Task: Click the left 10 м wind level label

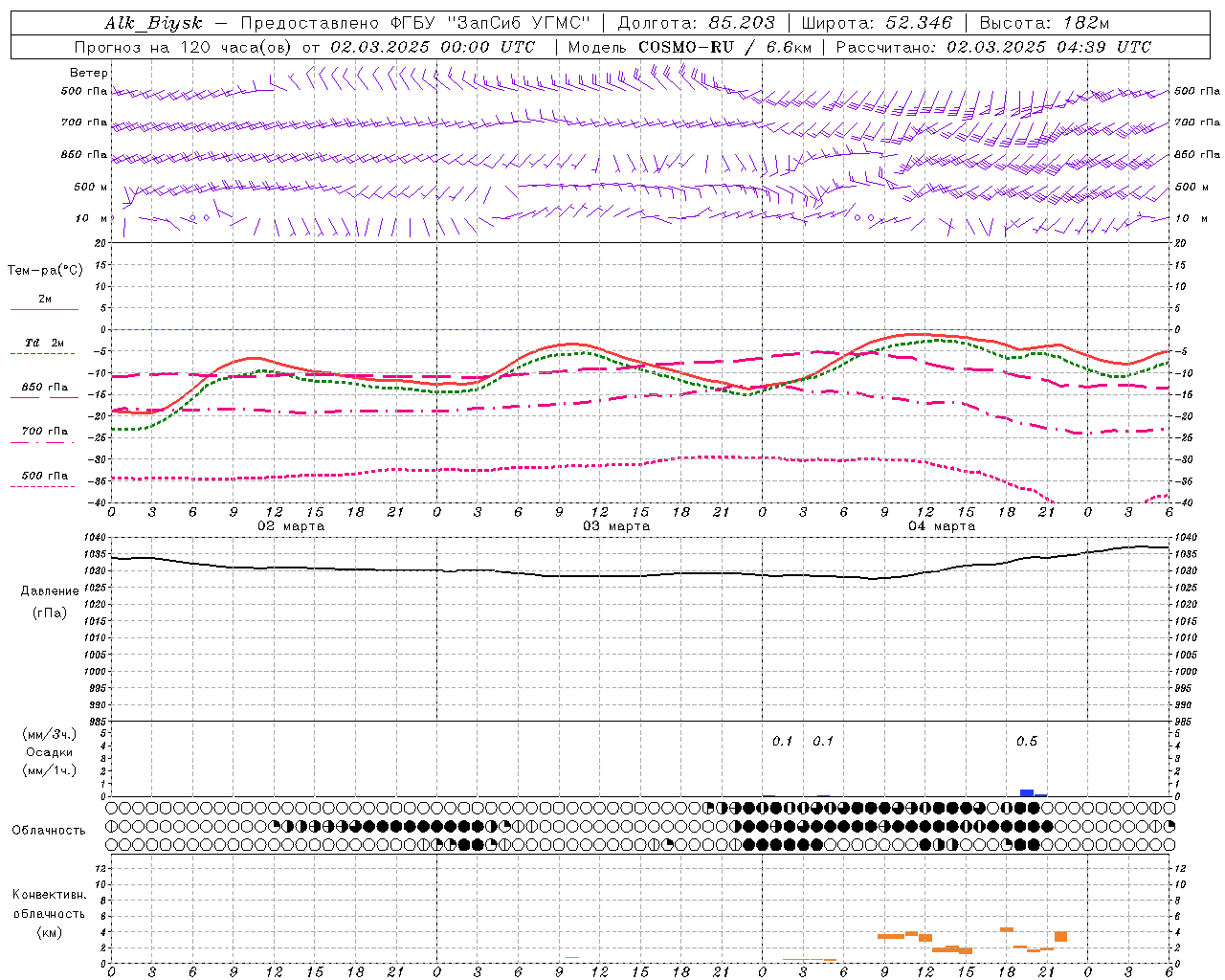Action: click(92, 218)
